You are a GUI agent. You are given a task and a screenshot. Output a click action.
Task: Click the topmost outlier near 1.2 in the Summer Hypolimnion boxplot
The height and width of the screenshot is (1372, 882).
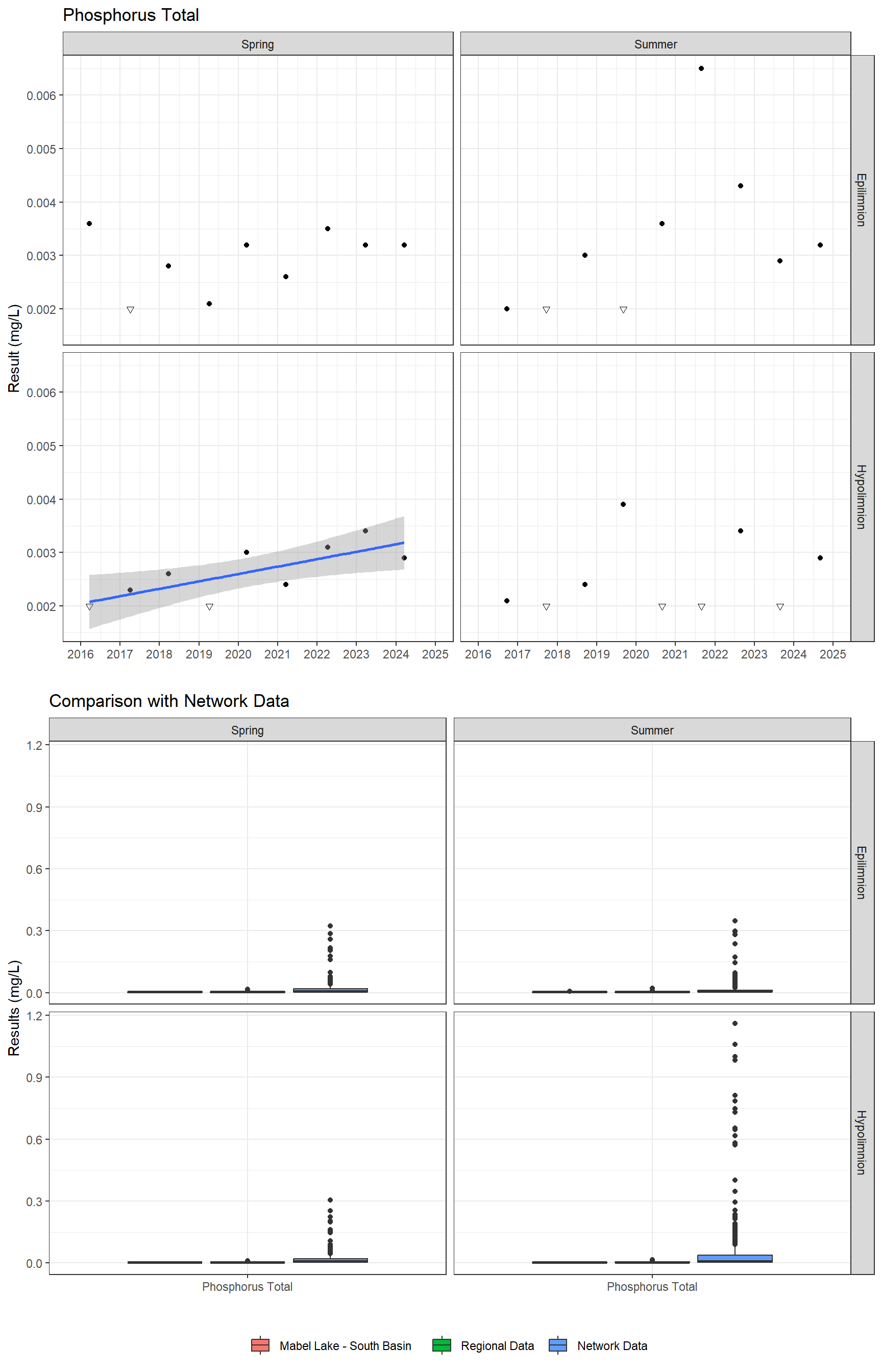[x=735, y=1023]
